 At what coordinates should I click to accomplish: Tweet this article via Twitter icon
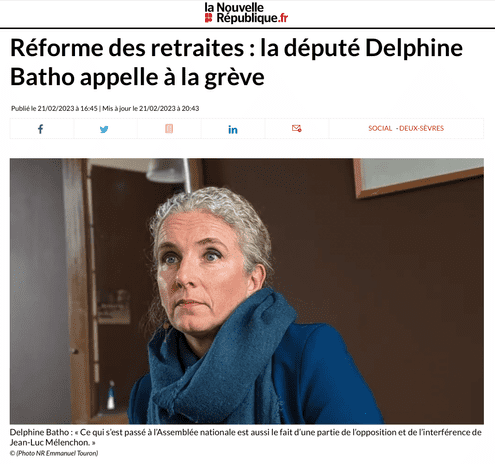coord(104,129)
